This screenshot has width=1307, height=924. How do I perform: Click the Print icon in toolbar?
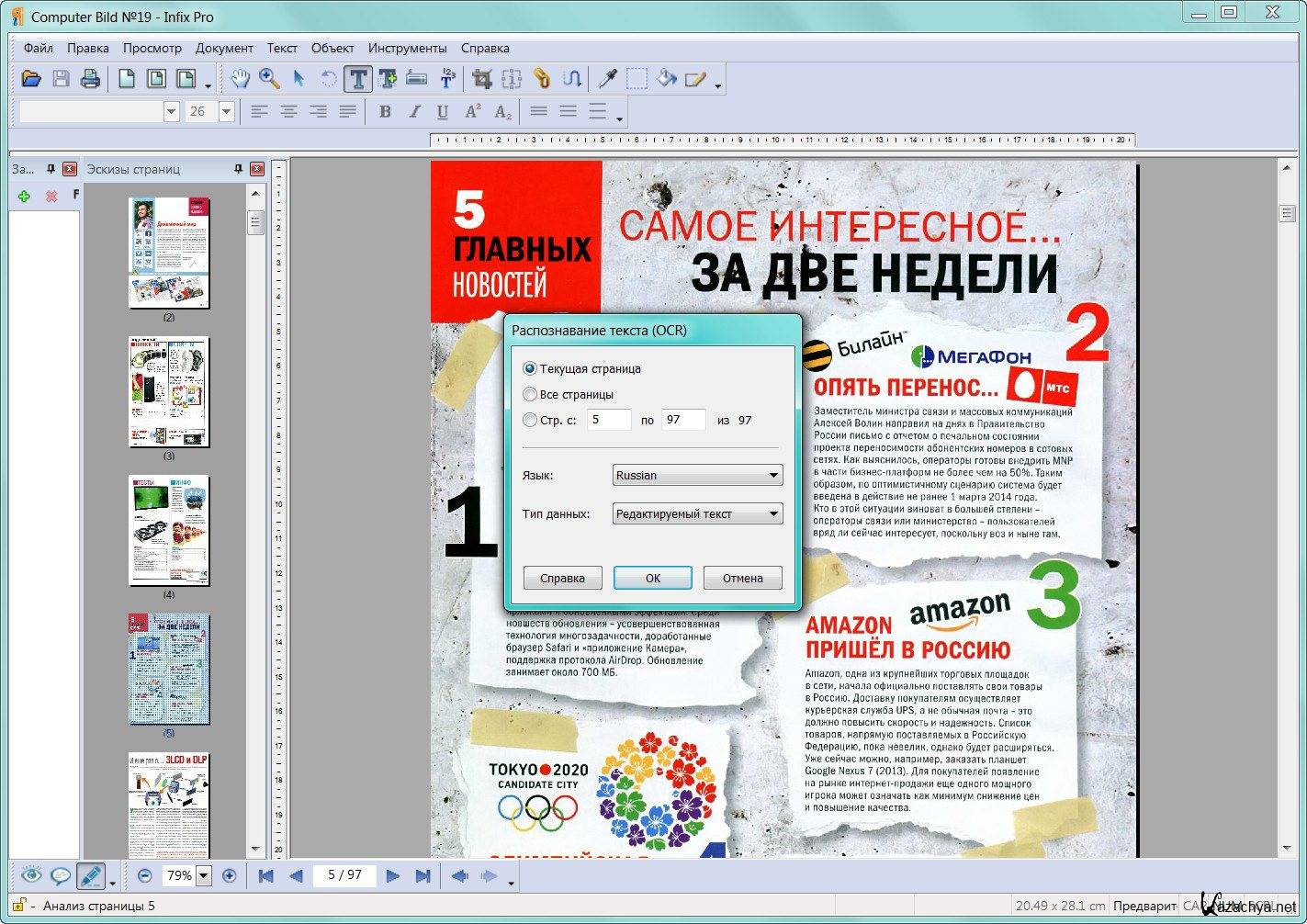point(90,80)
